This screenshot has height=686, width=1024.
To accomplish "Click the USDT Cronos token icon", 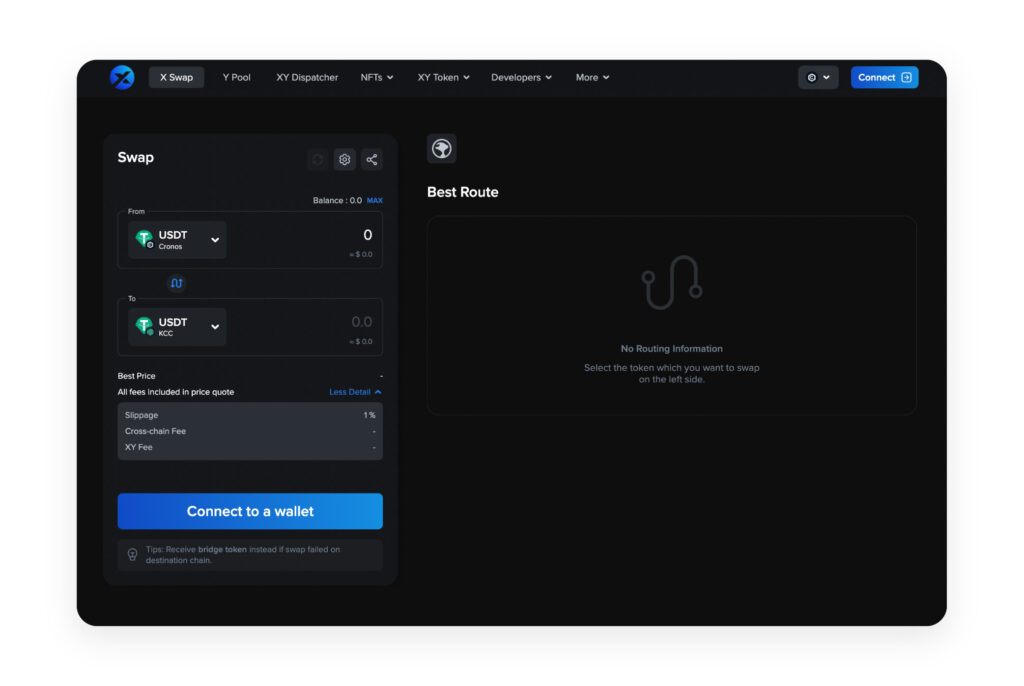I will tap(144, 238).
